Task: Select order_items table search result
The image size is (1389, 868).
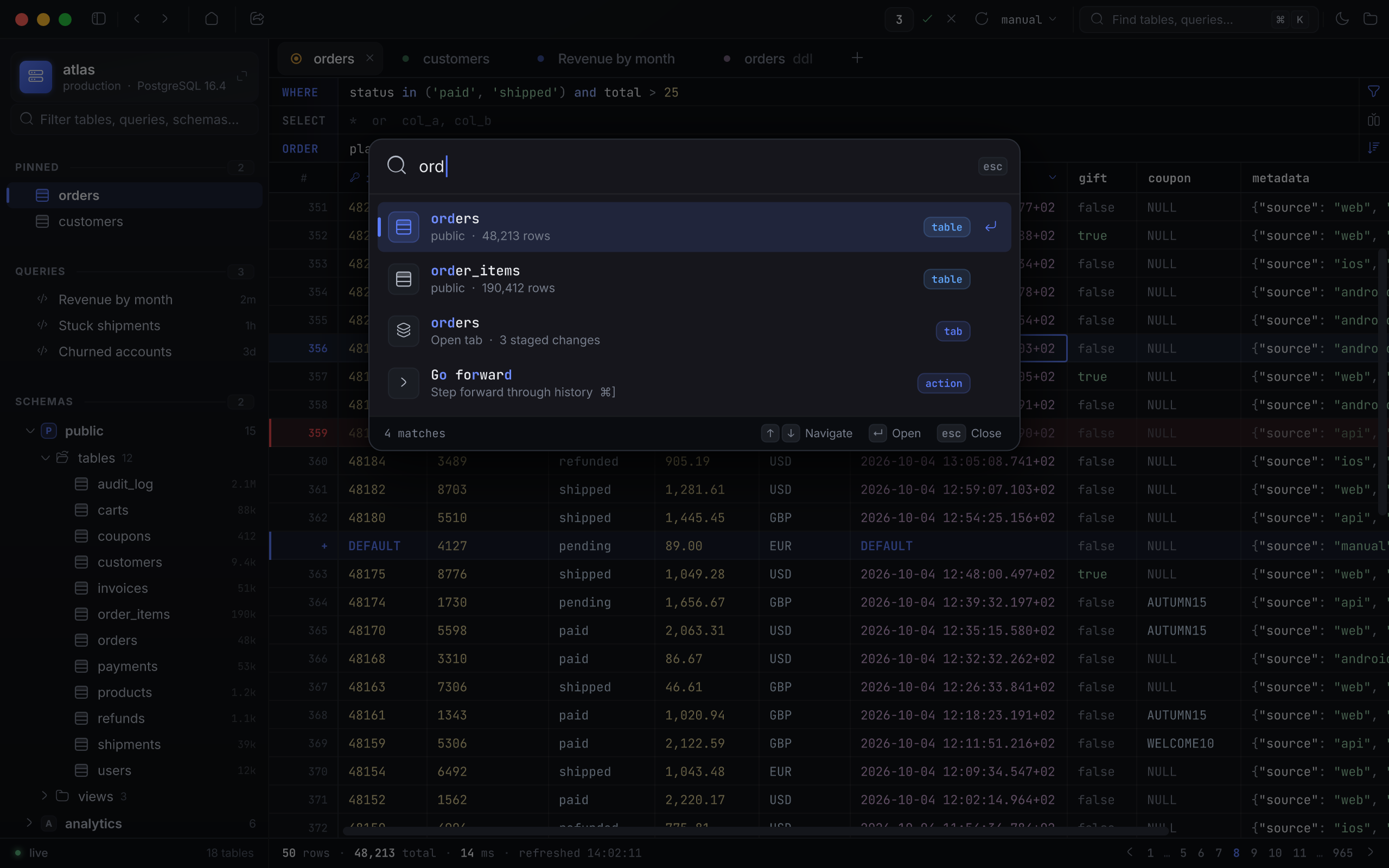Action: [694, 279]
